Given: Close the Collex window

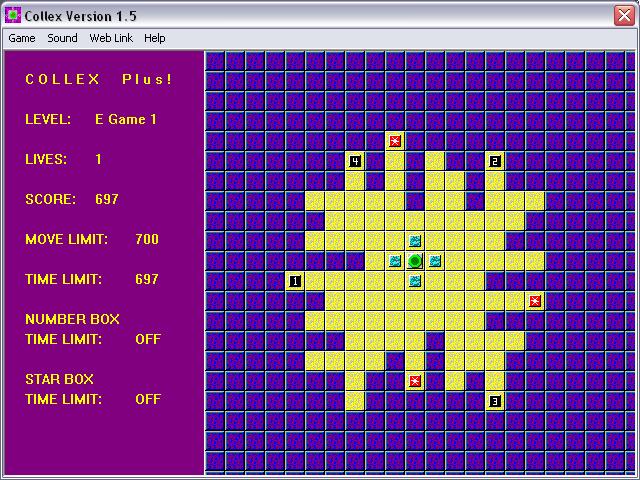Looking at the screenshot, I should [x=624, y=16].
